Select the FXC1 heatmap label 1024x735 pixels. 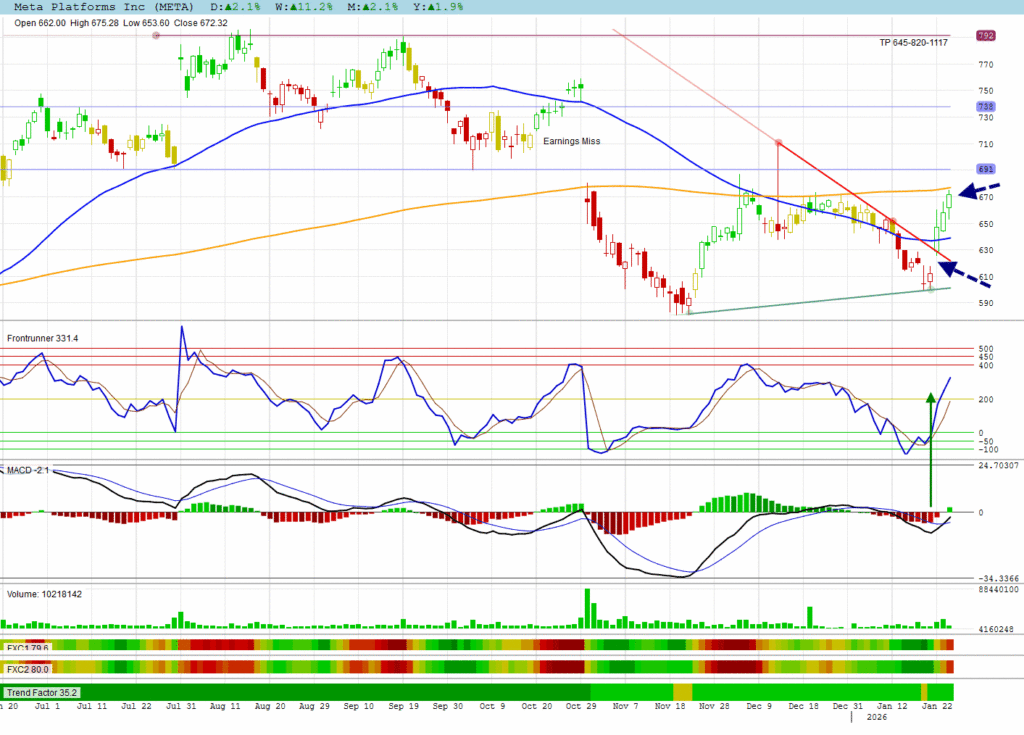26,646
